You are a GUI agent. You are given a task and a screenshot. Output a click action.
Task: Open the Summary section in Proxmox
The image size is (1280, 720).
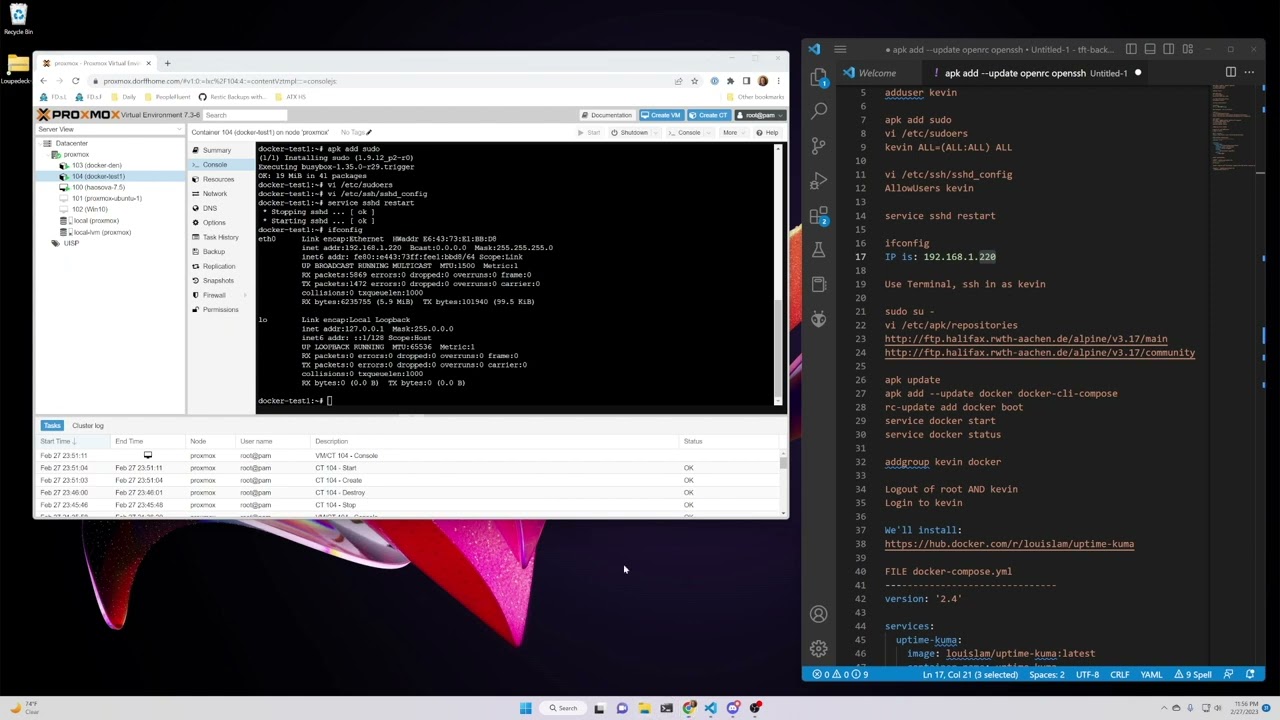coord(216,150)
